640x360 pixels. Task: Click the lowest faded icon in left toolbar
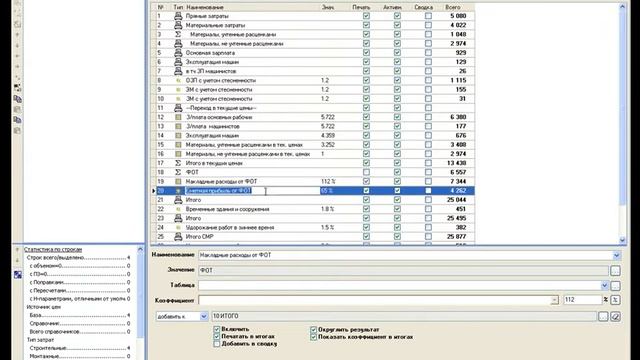coord(17,131)
